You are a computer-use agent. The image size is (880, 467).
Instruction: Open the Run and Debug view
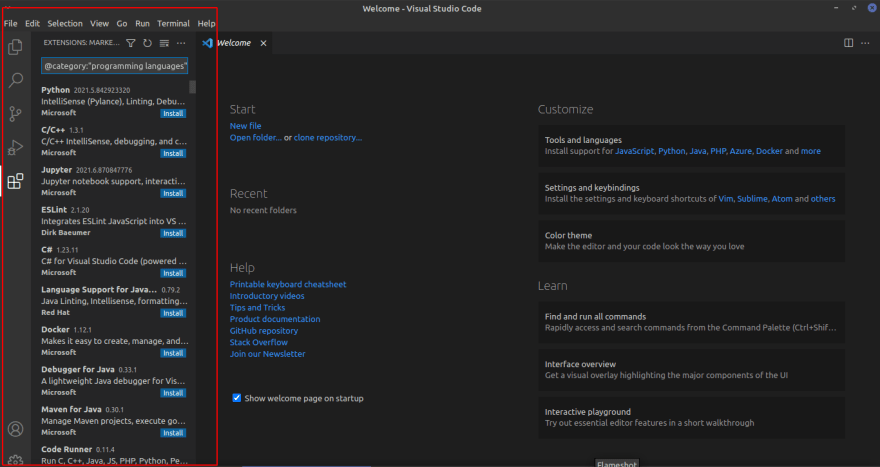tap(15, 147)
